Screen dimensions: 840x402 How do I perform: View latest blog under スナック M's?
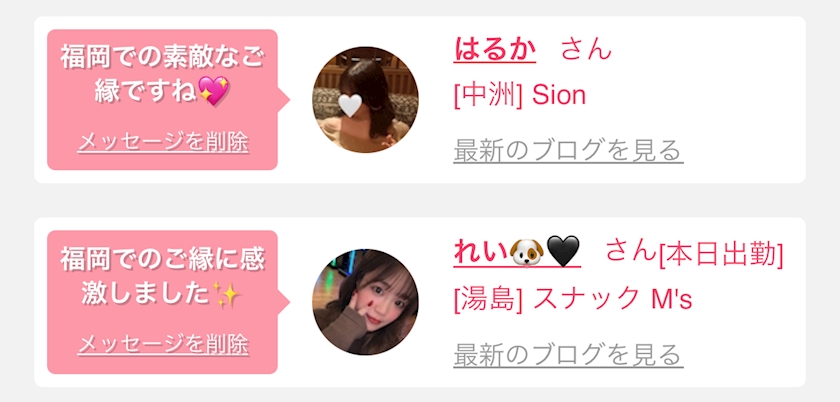(568, 354)
